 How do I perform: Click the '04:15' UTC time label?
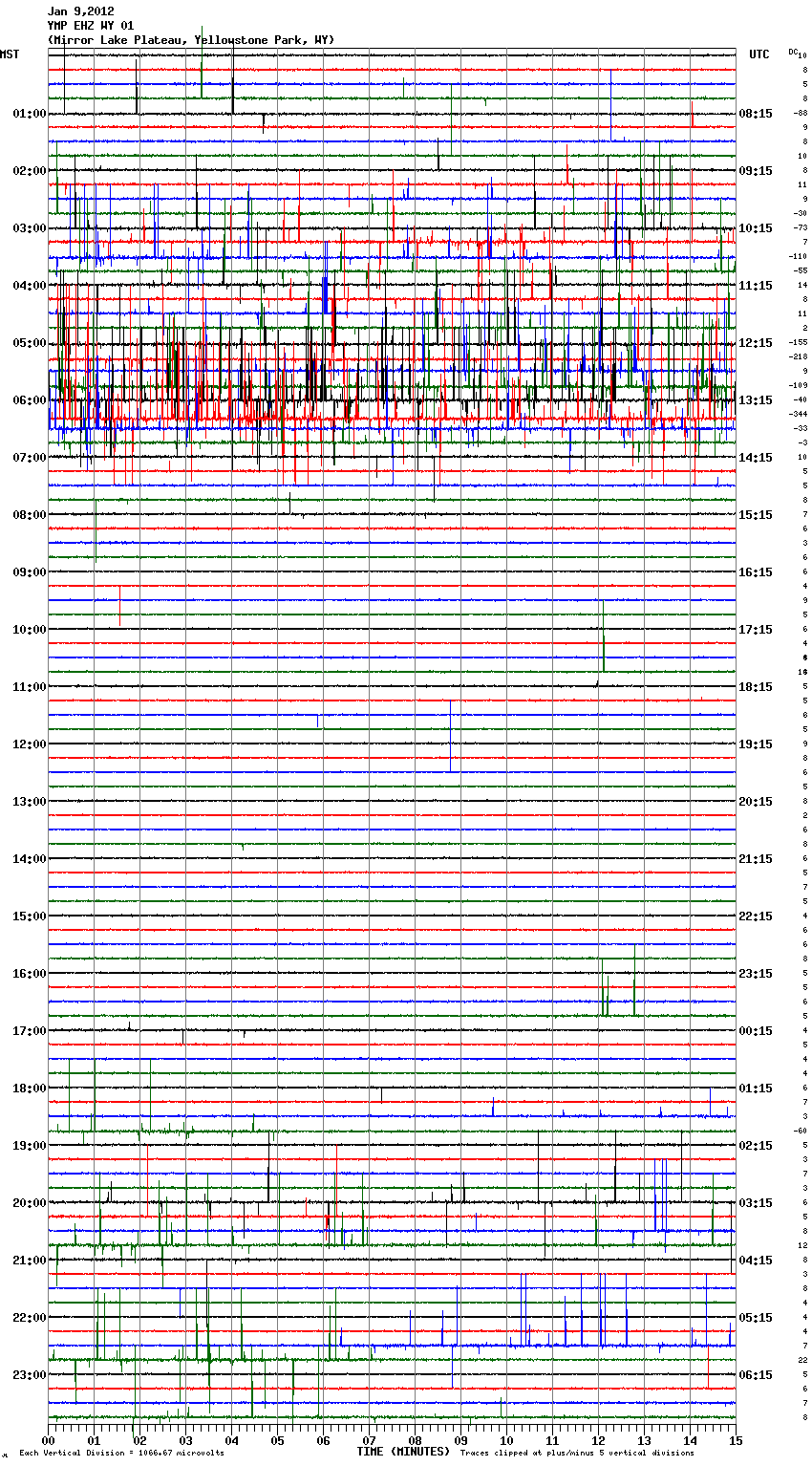(x=756, y=1261)
